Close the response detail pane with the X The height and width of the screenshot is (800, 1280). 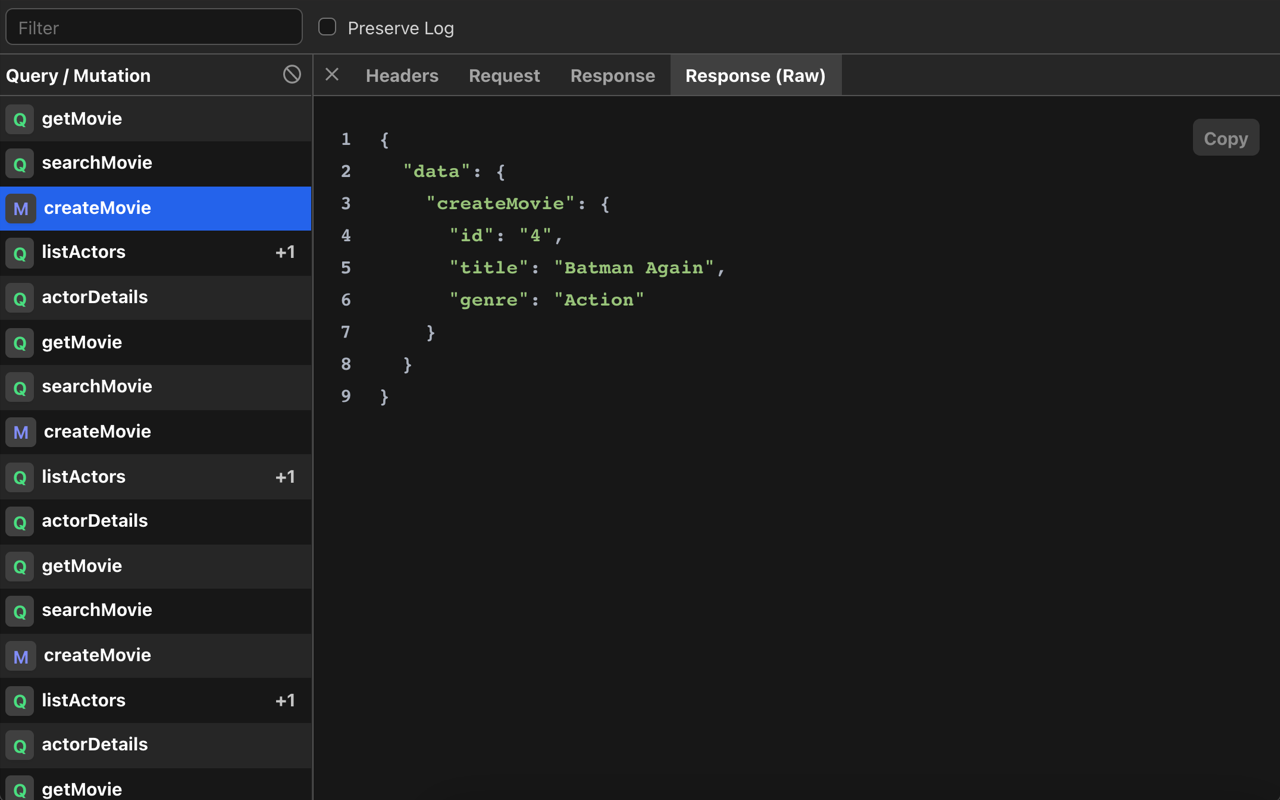[x=331, y=74]
